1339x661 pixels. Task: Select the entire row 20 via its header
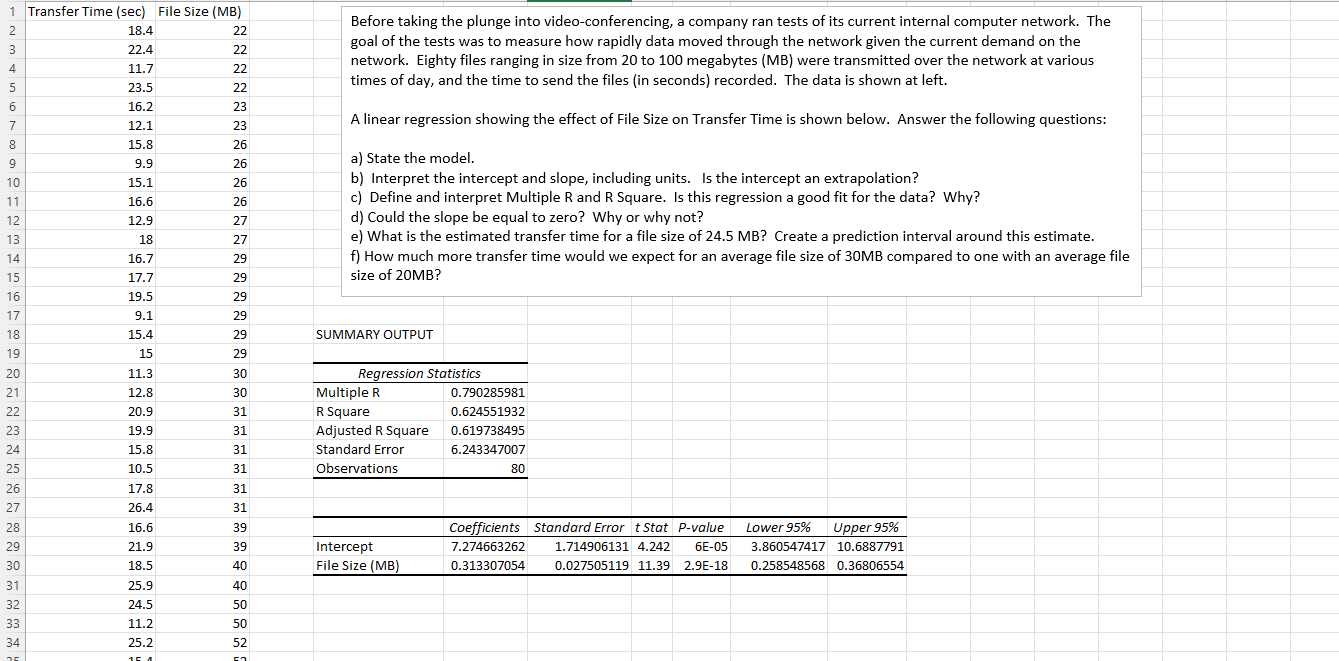11,373
